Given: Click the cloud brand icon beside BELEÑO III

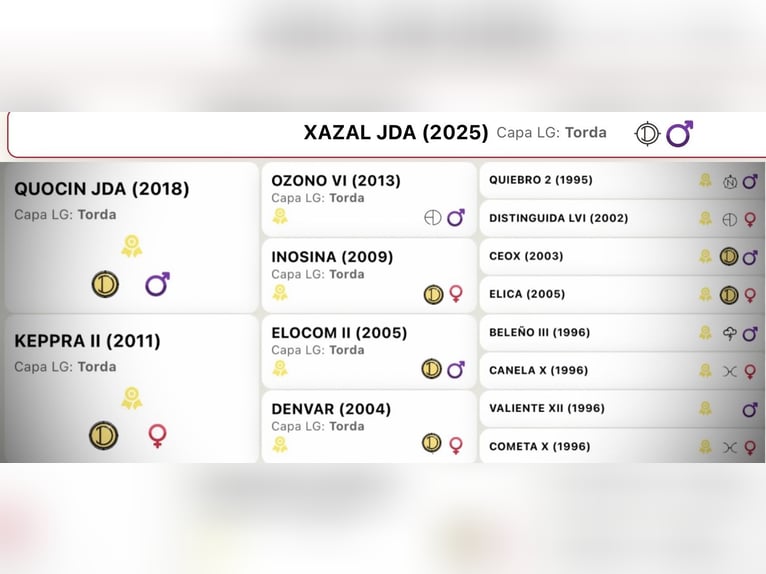Looking at the screenshot, I should pos(729,333).
